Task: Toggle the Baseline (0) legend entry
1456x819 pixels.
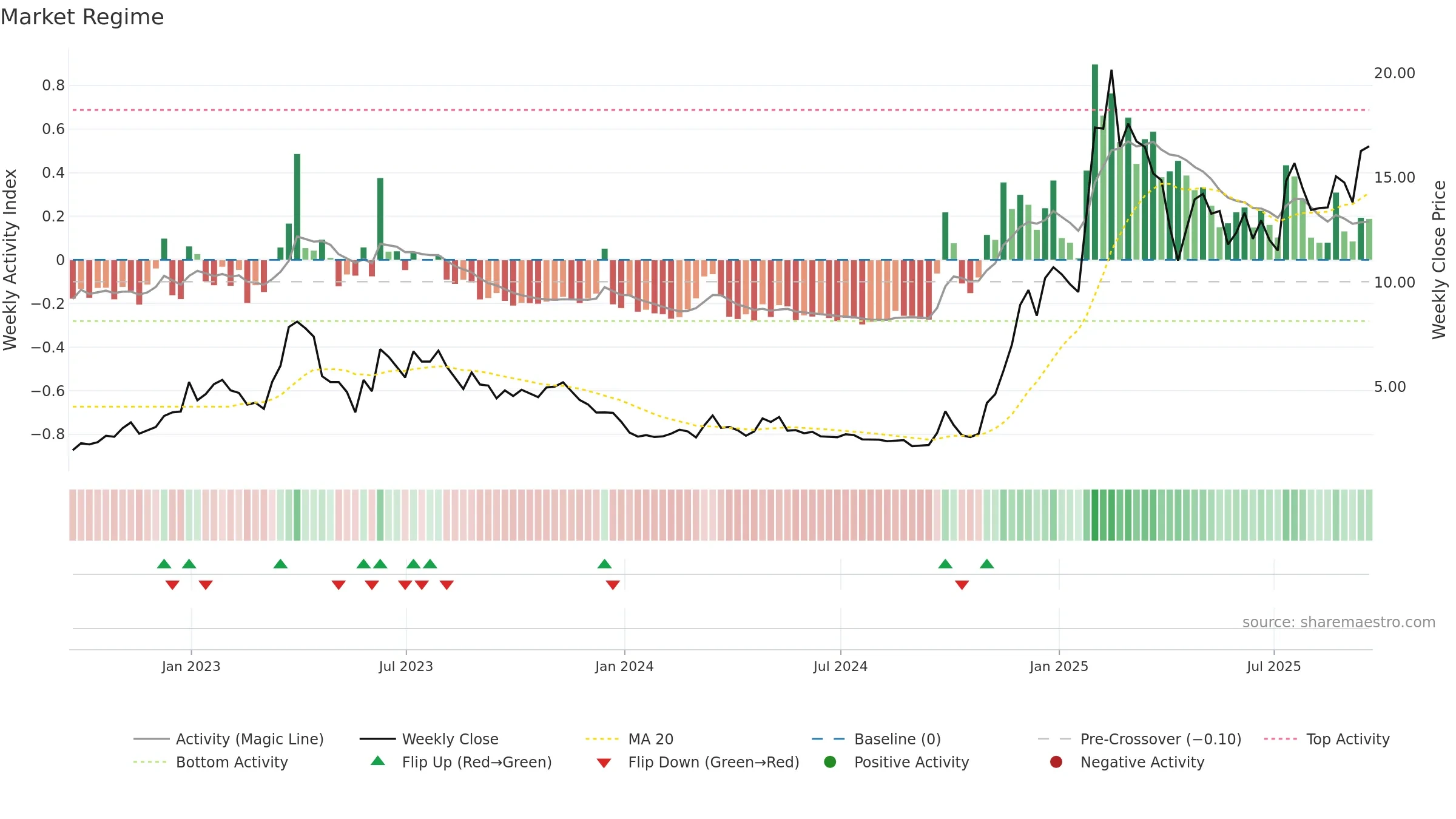Action: coord(876,739)
